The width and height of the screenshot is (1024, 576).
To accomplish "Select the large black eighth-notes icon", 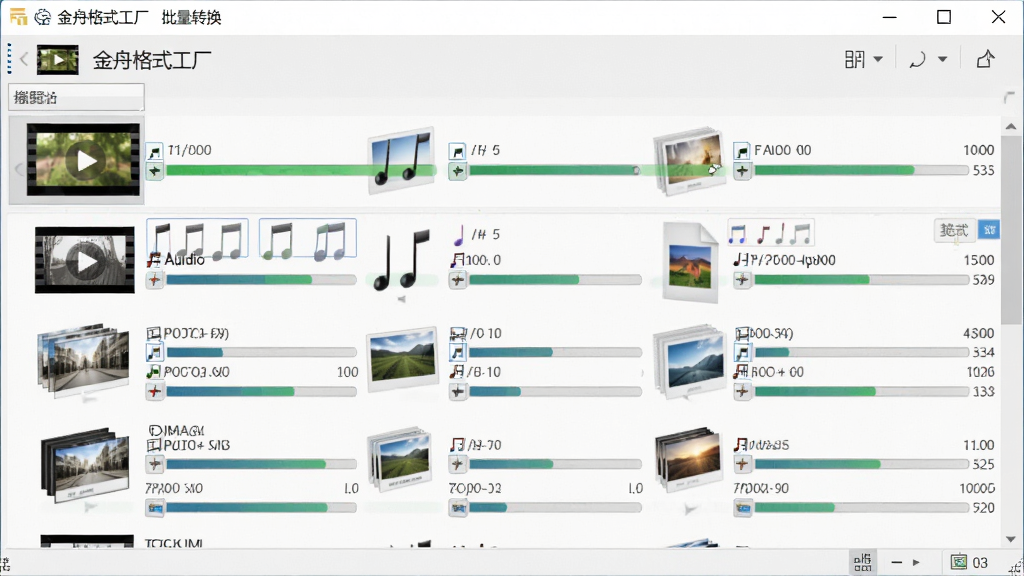I will click(401, 260).
